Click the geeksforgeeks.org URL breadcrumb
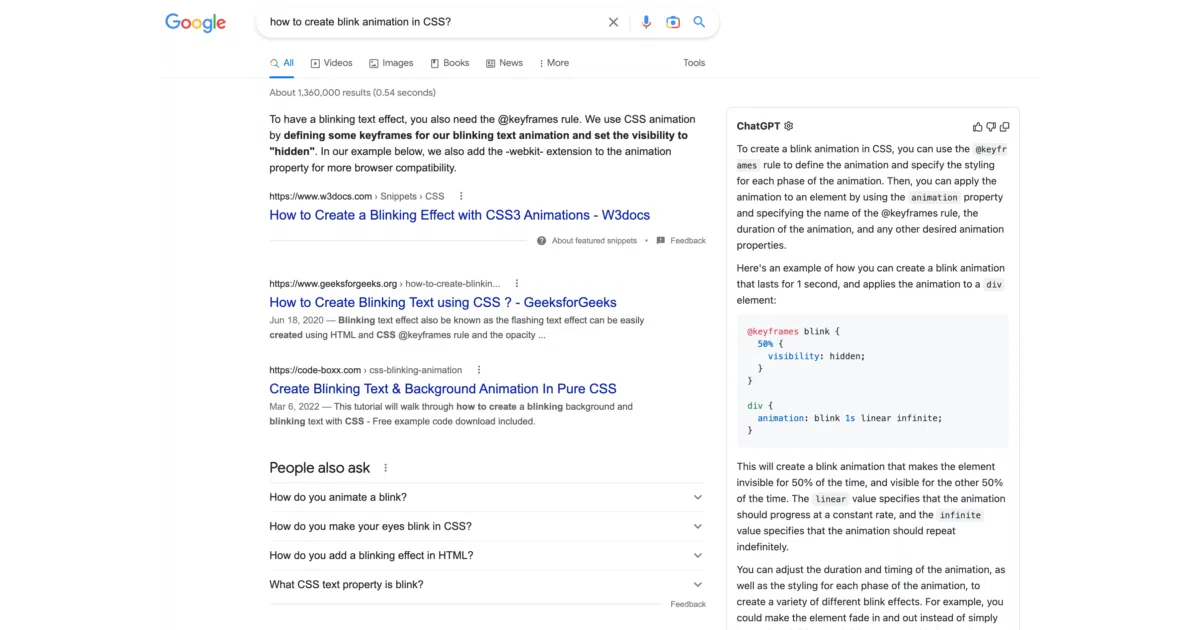 [386, 283]
